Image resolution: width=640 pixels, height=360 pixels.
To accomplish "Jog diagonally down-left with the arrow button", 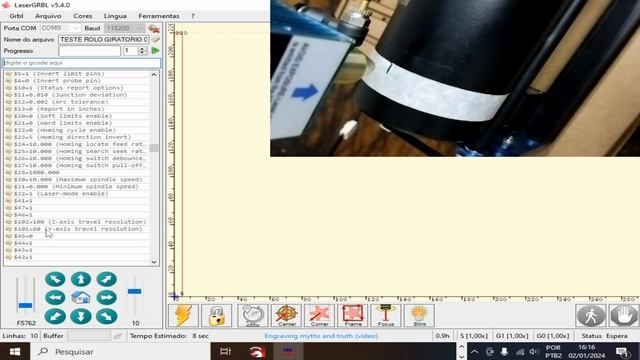I will coord(55,316).
